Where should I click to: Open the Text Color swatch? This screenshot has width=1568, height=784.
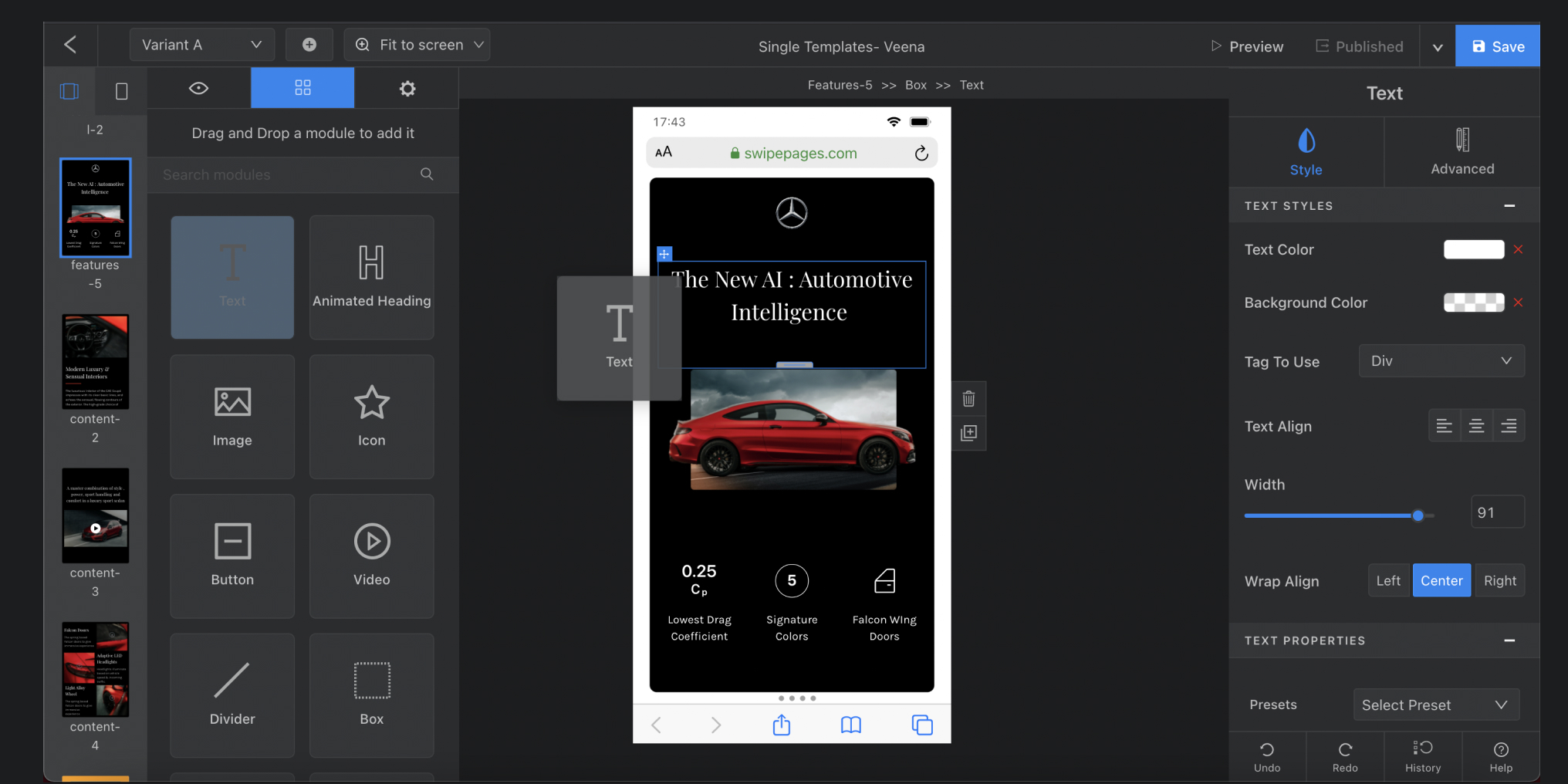pyautogui.click(x=1473, y=249)
